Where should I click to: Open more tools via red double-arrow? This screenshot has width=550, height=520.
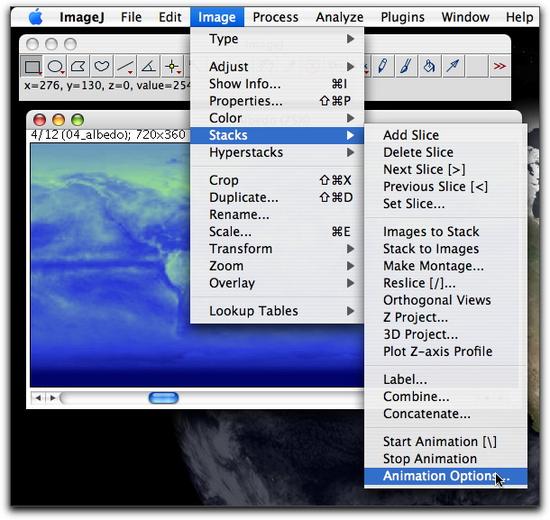[x=500, y=66]
